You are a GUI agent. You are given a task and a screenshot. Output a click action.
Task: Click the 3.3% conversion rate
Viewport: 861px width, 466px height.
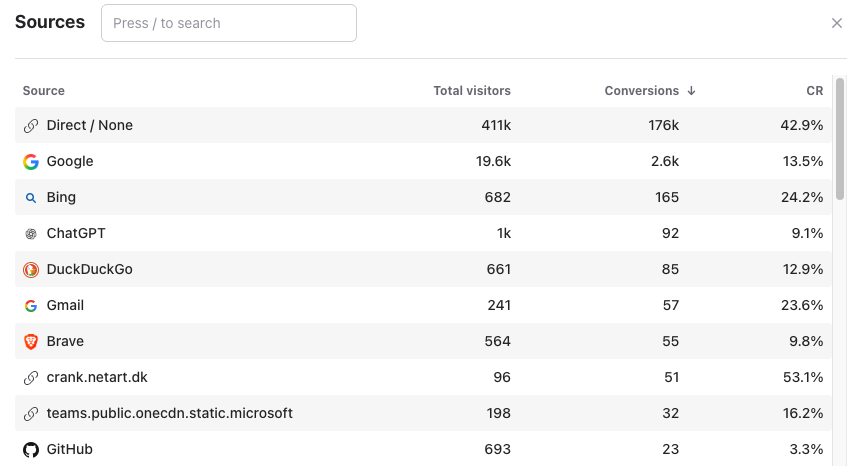pos(806,449)
